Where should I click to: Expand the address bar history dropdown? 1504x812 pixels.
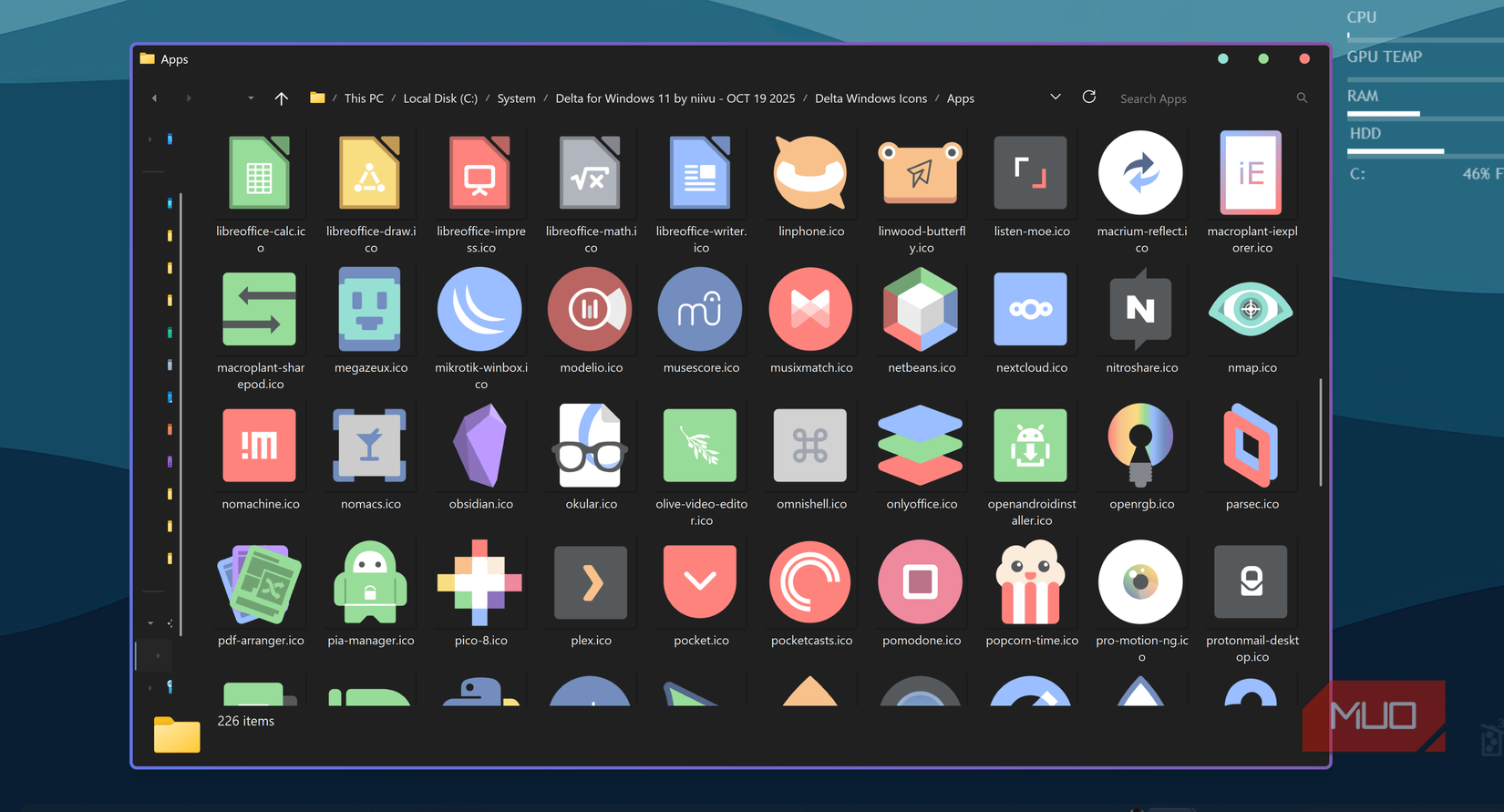pos(1056,97)
